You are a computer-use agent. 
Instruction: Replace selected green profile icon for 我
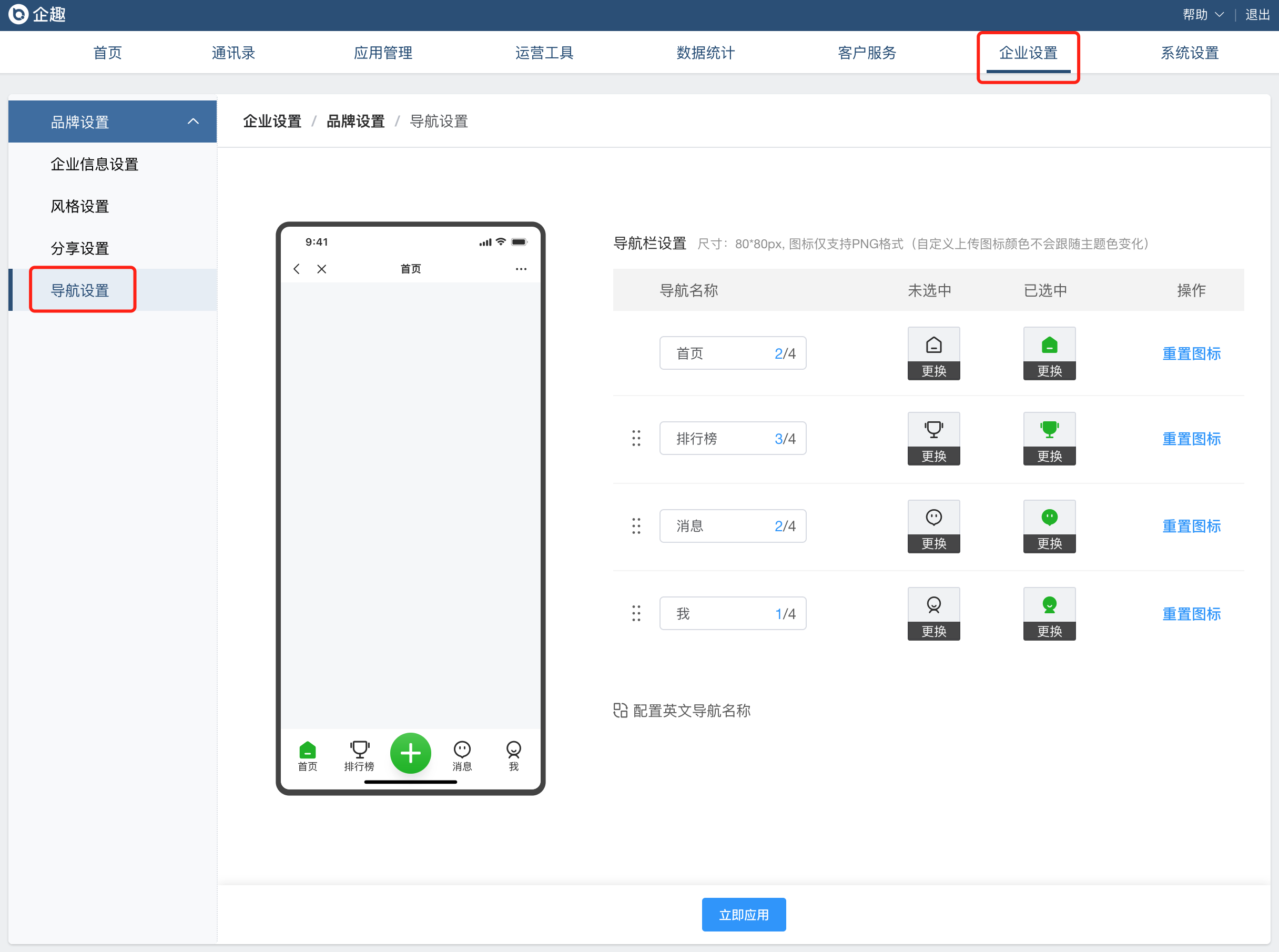[x=1049, y=631]
